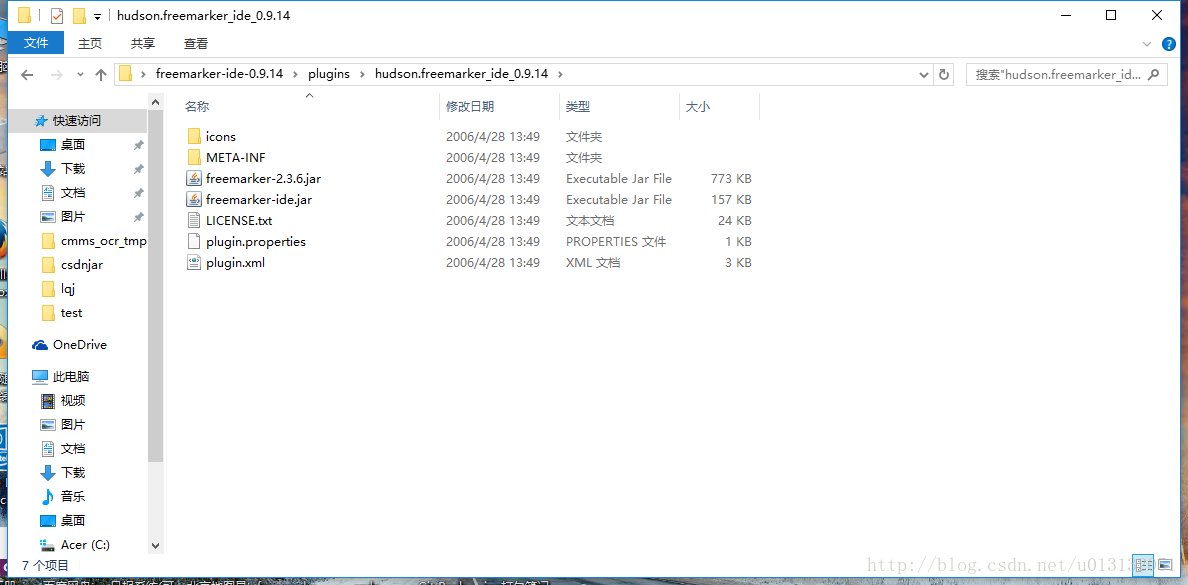Expand the ribbon with chevron
Viewport: 1188px width, 585px height.
click(x=1146, y=44)
